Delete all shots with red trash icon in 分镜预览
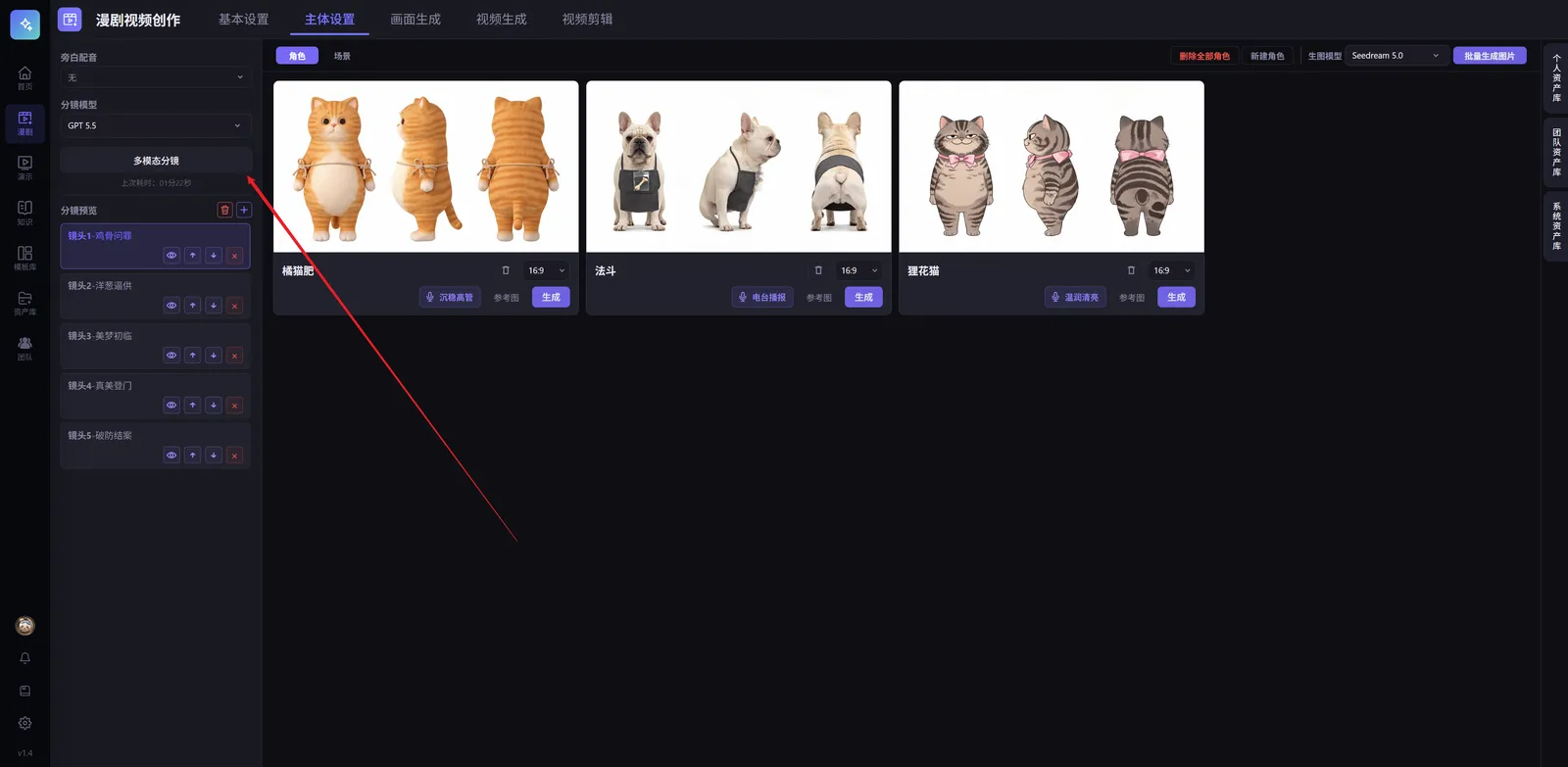The height and width of the screenshot is (767, 1568). [x=224, y=210]
